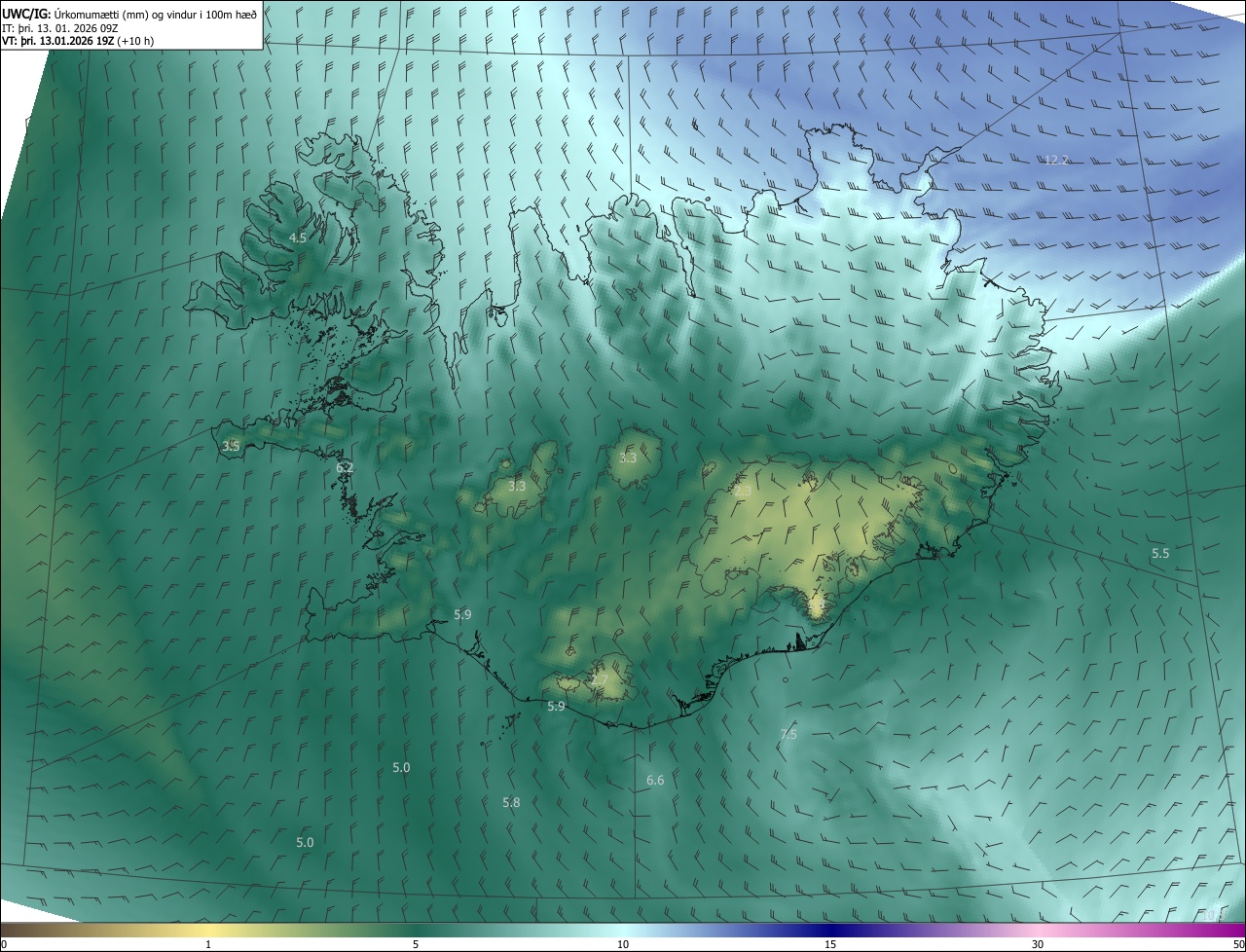Click the 5.8 value label
Image resolution: width=1246 pixels, height=952 pixels.
pyautogui.click(x=511, y=802)
